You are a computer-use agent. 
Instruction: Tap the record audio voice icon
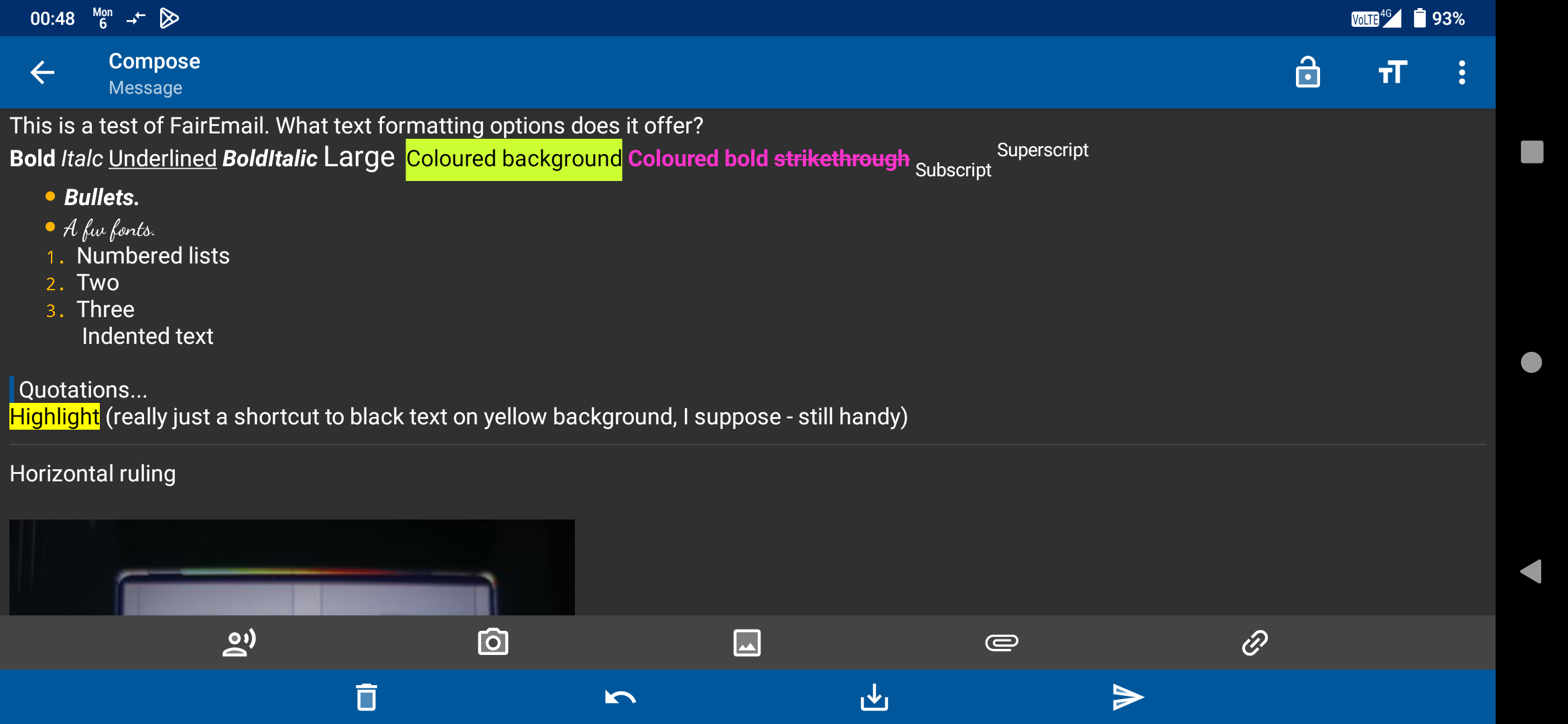point(239,642)
